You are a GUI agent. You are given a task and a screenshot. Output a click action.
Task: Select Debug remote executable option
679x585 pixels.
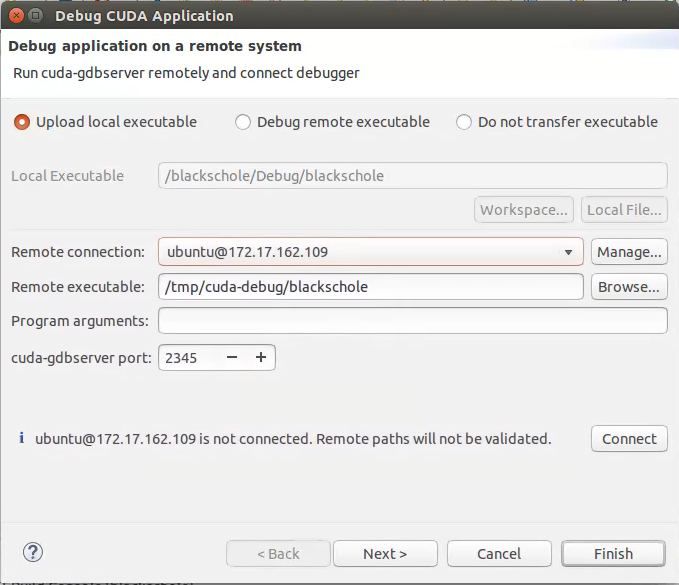pos(243,122)
